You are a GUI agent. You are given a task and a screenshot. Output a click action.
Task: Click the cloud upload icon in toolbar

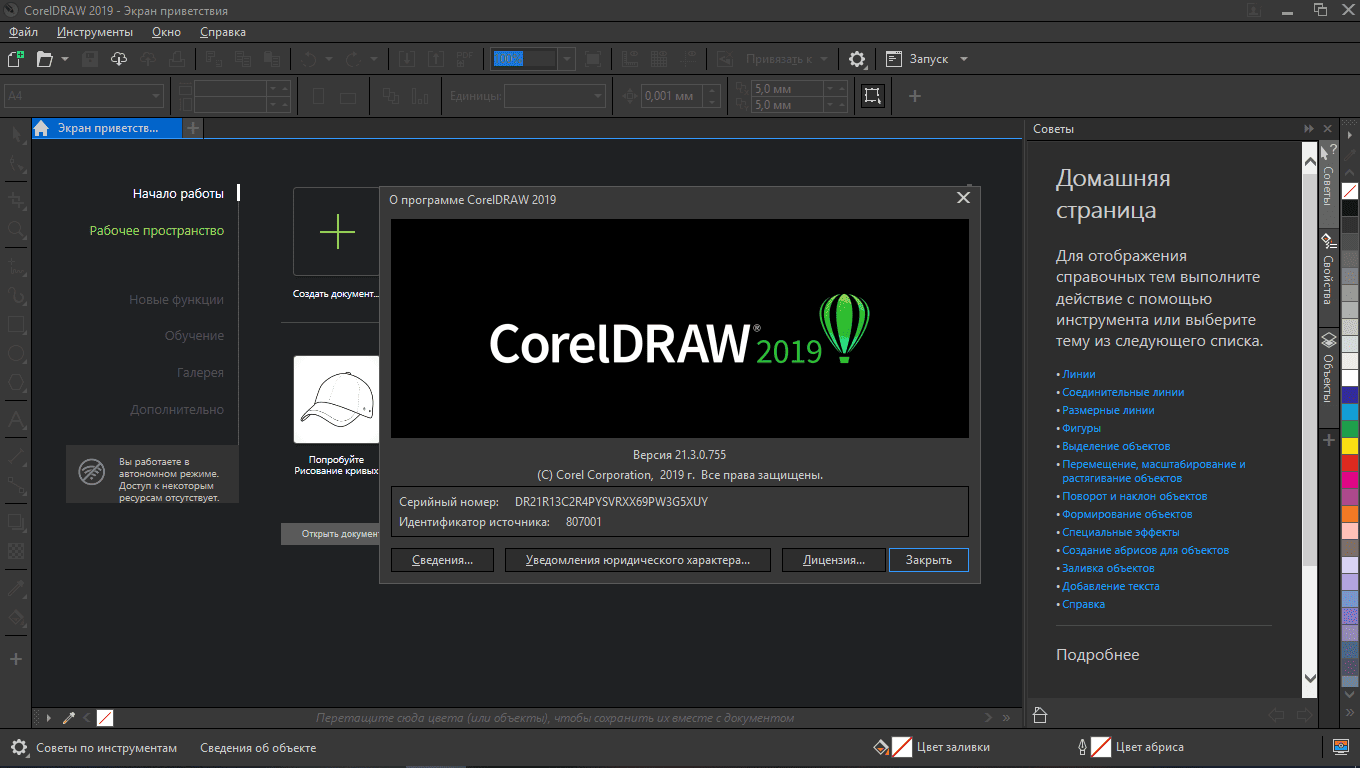pos(148,59)
